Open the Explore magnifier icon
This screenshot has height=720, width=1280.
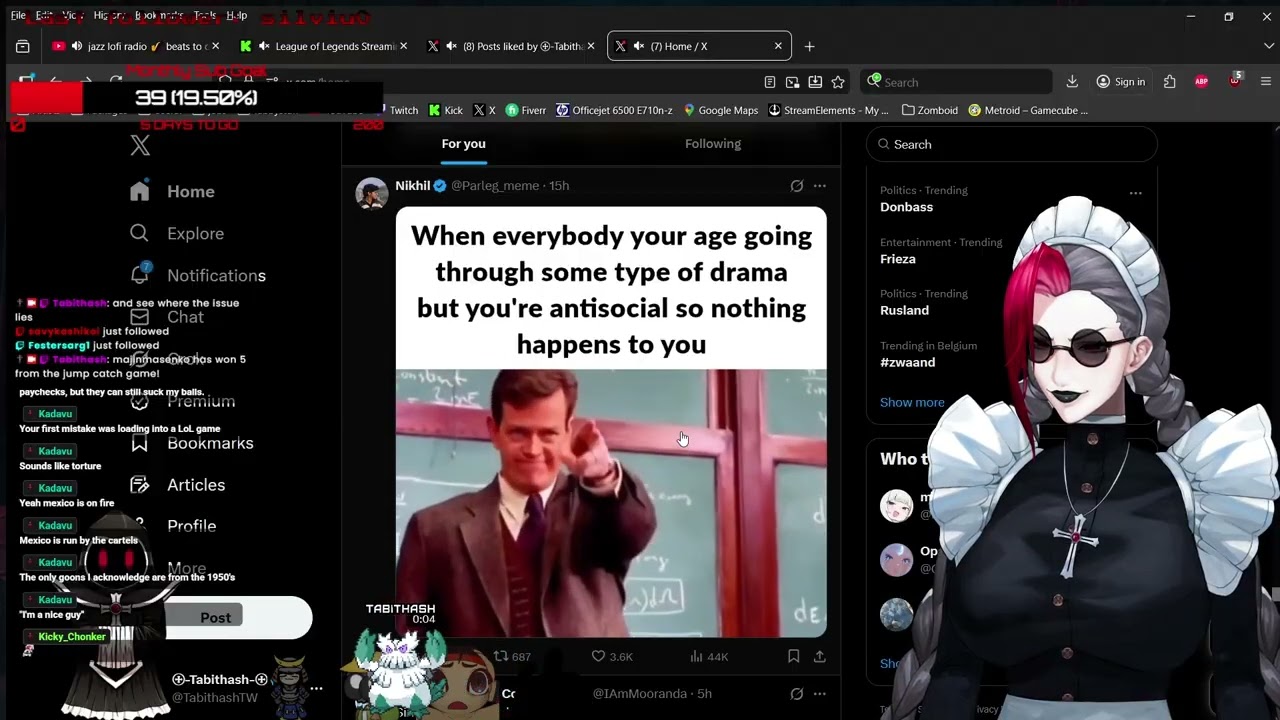[x=139, y=233]
